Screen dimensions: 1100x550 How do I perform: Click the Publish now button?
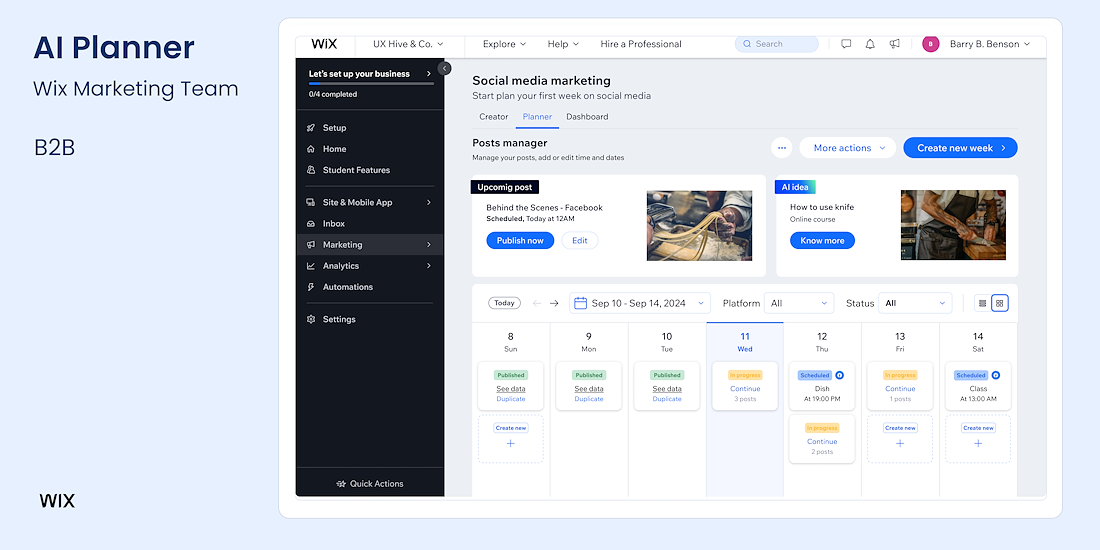click(x=520, y=240)
